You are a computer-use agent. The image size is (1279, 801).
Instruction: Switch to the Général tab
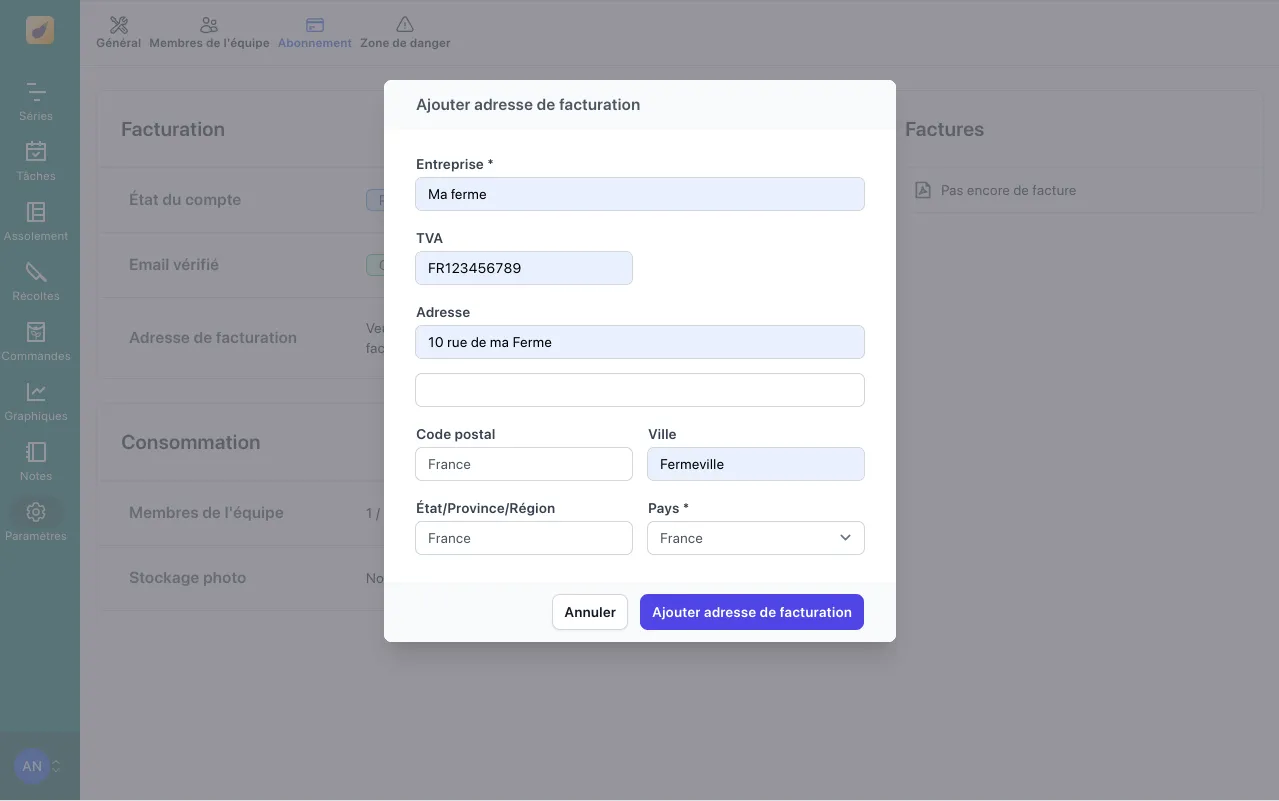click(x=118, y=32)
